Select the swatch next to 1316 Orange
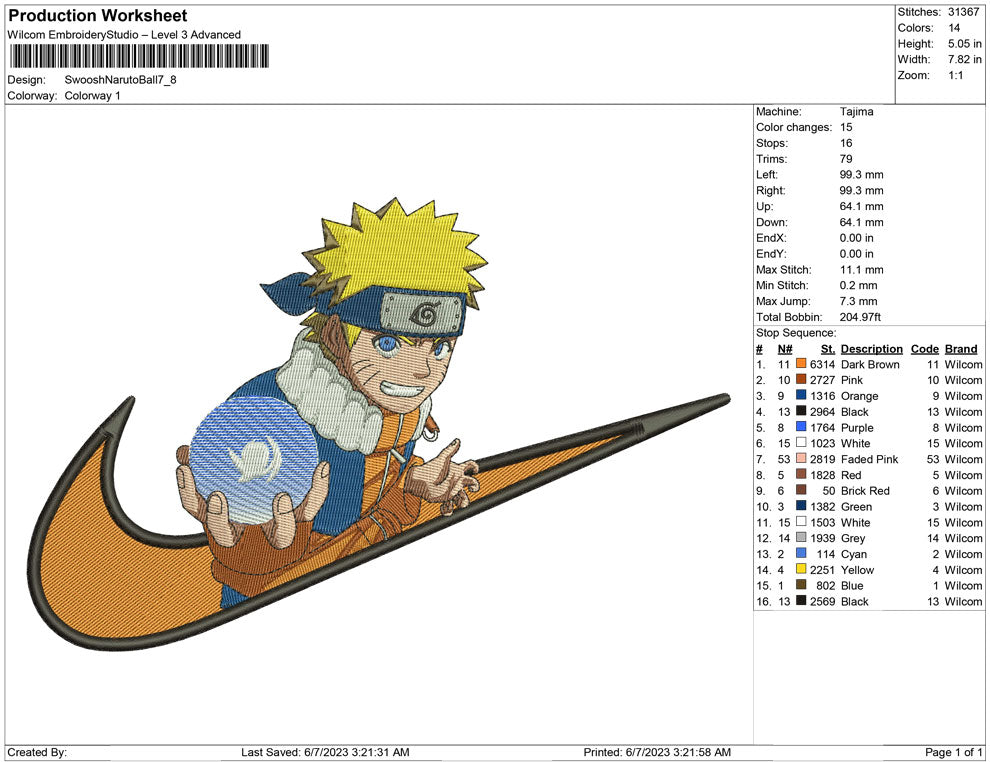 coord(801,395)
